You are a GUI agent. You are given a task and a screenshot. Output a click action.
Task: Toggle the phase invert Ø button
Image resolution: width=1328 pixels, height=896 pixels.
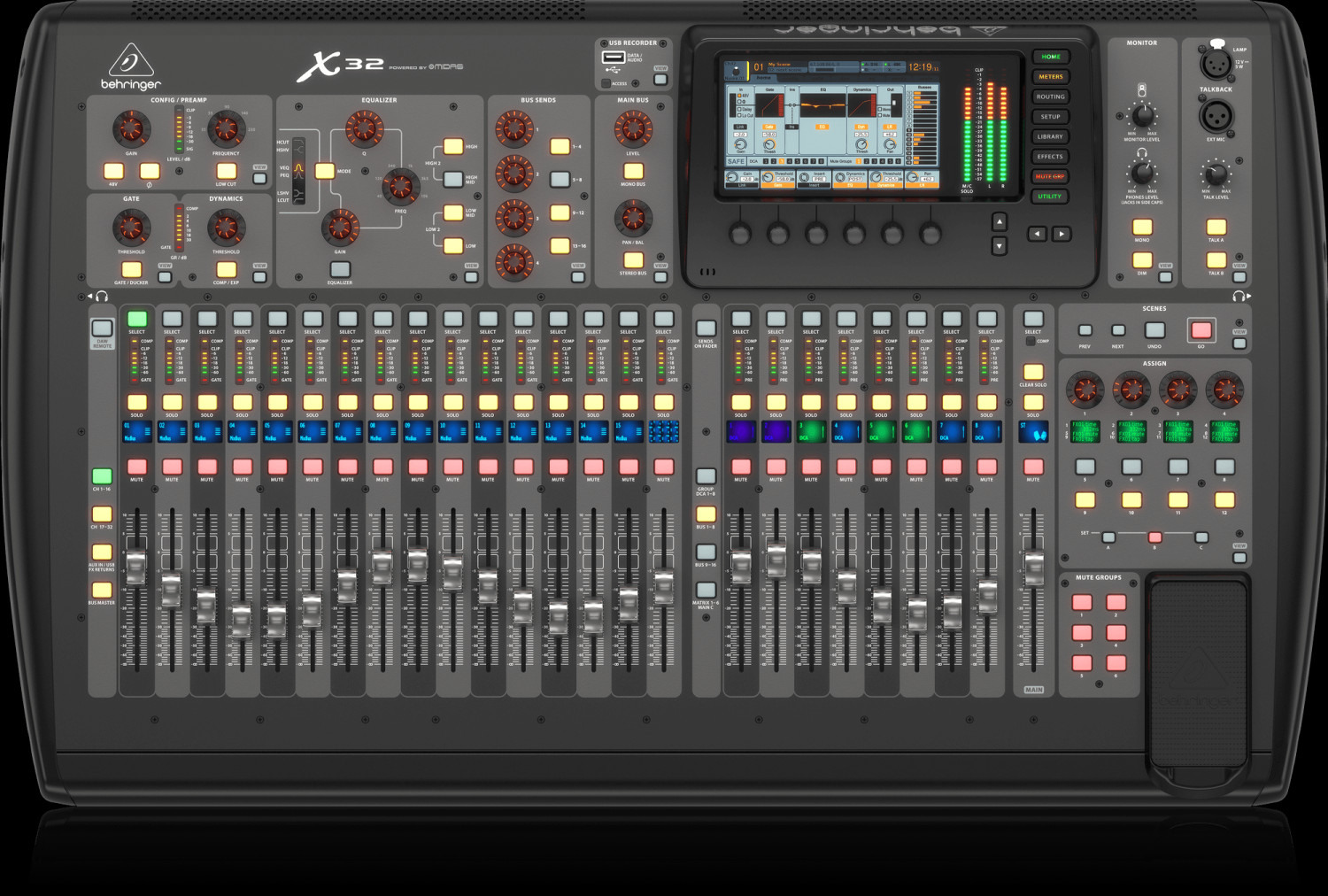150,171
